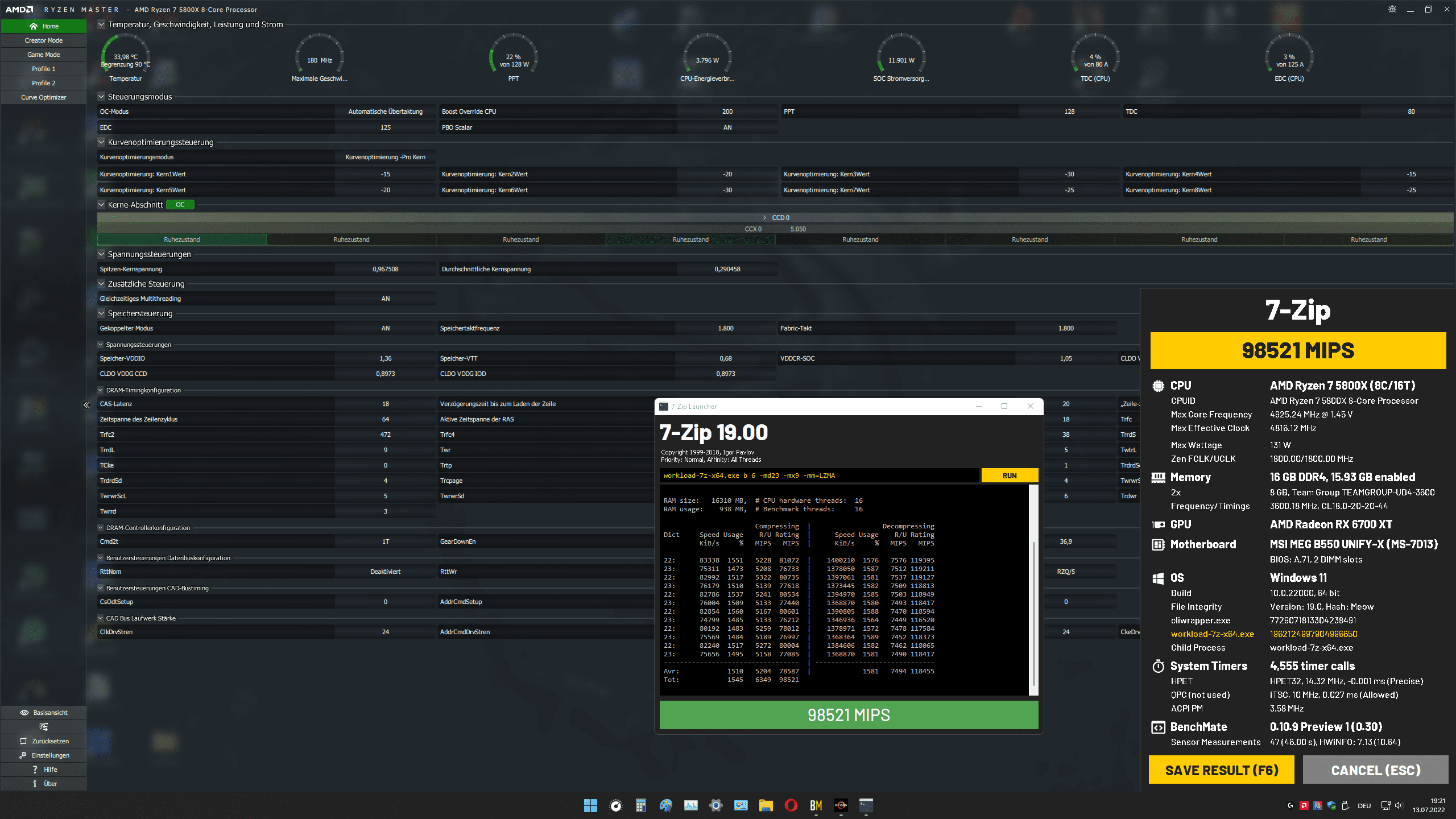The width and height of the screenshot is (1456, 819).
Task: Click Zurücksetzen to reset settings
Action: pyautogui.click(x=44, y=741)
